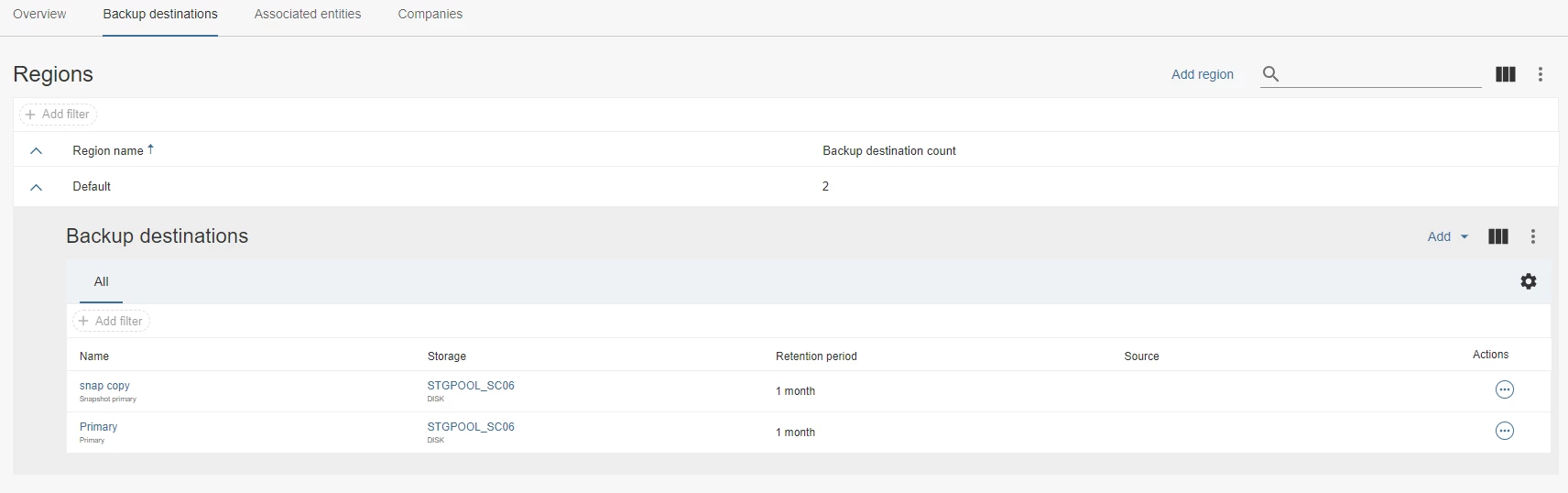Image resolution: width=1568 pixels, height=493 pixels.
Task: Open column chooser for Backup destinations table
Action: 1498,236
